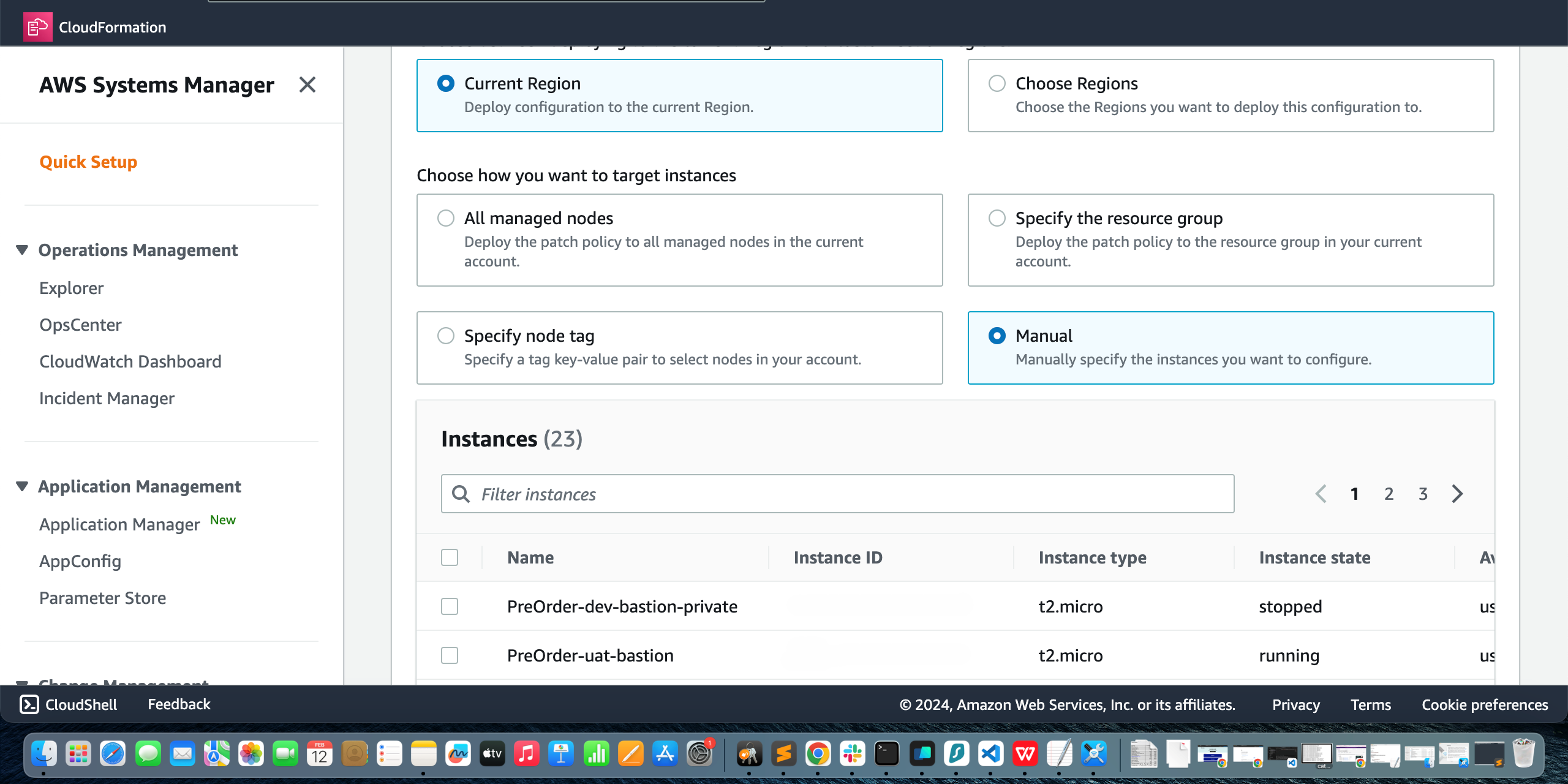Select the Specify node tag option
This screenshot has width=1568, height=784.
[x=446, y=336]
